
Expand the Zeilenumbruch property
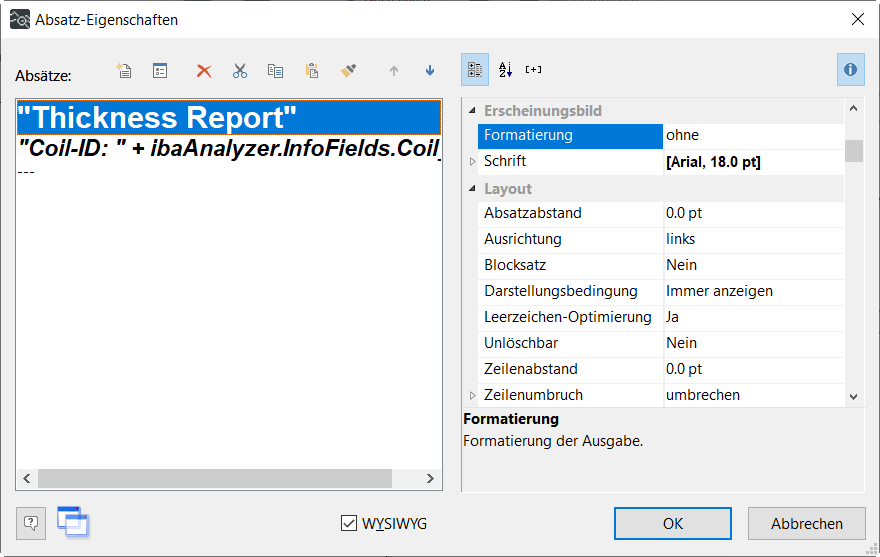click(473, 395)
